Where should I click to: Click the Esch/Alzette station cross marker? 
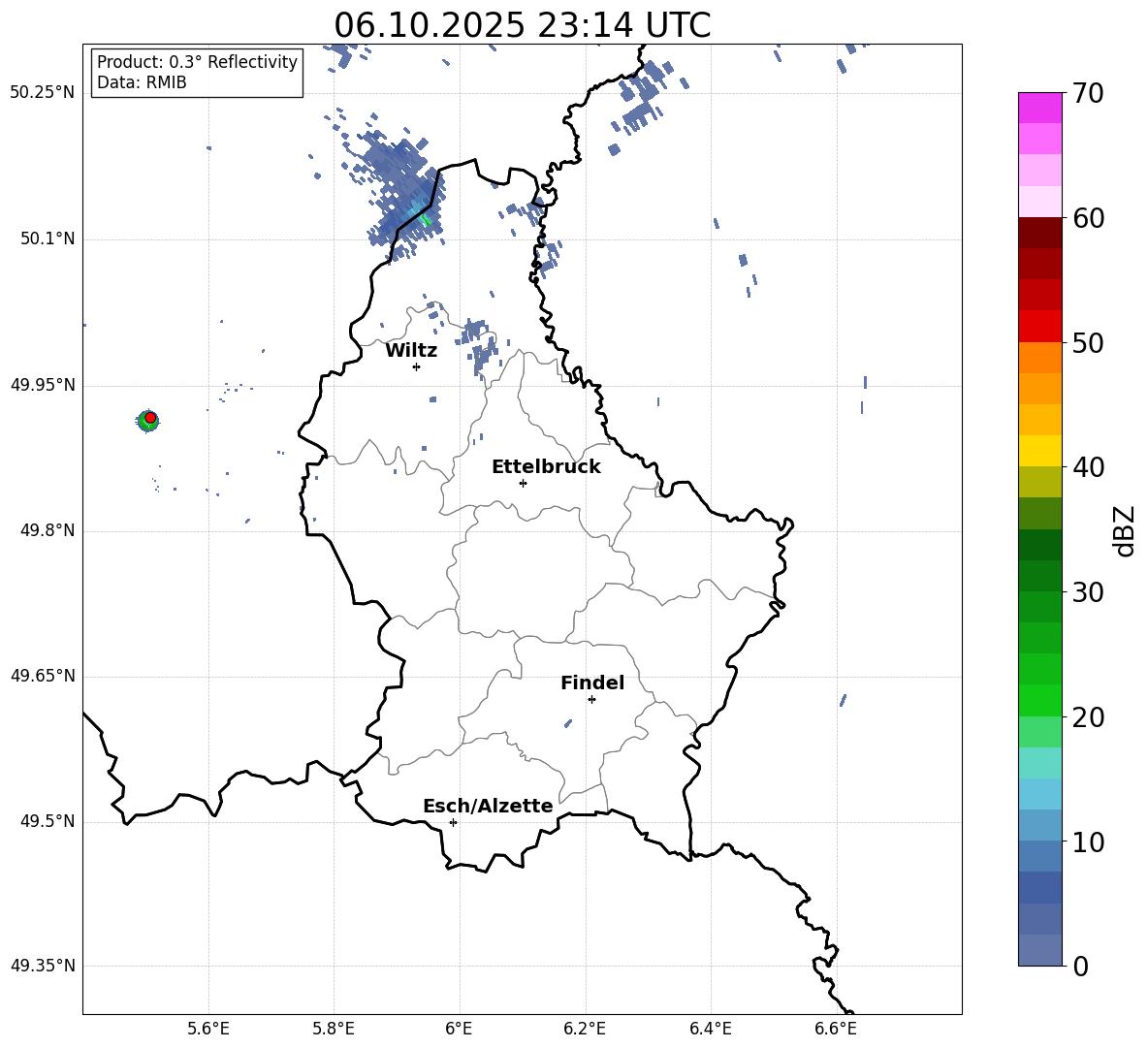(453, 822)
